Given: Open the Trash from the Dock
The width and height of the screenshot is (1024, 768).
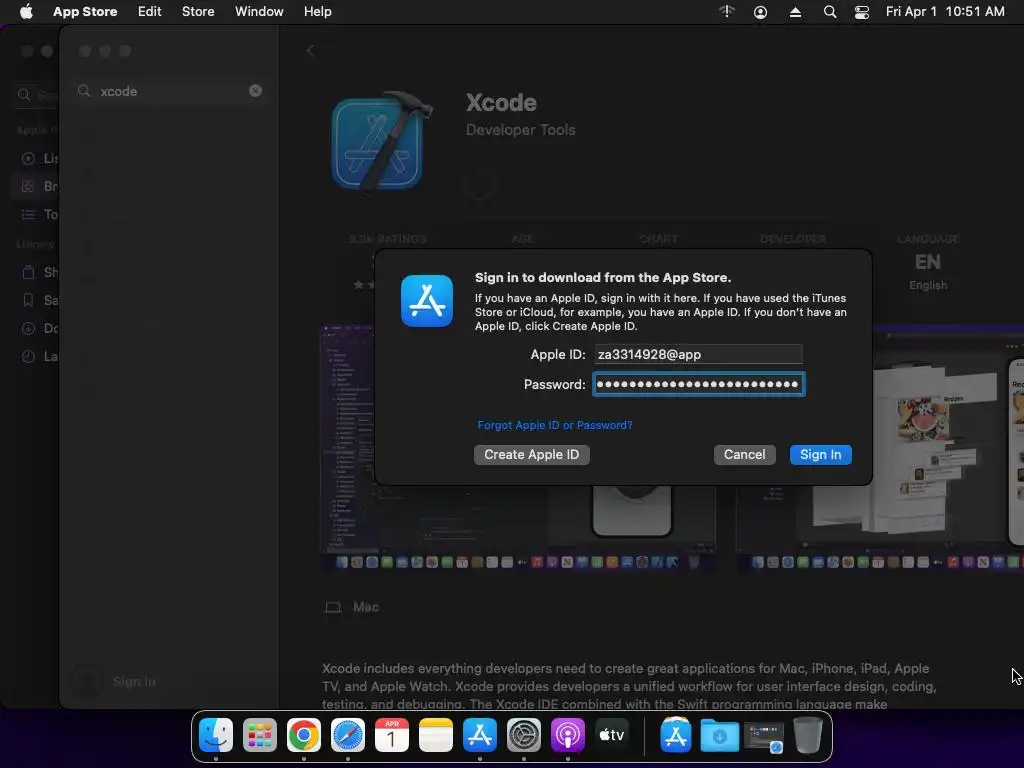Looking at the screenshot, I should coord(808,735).
